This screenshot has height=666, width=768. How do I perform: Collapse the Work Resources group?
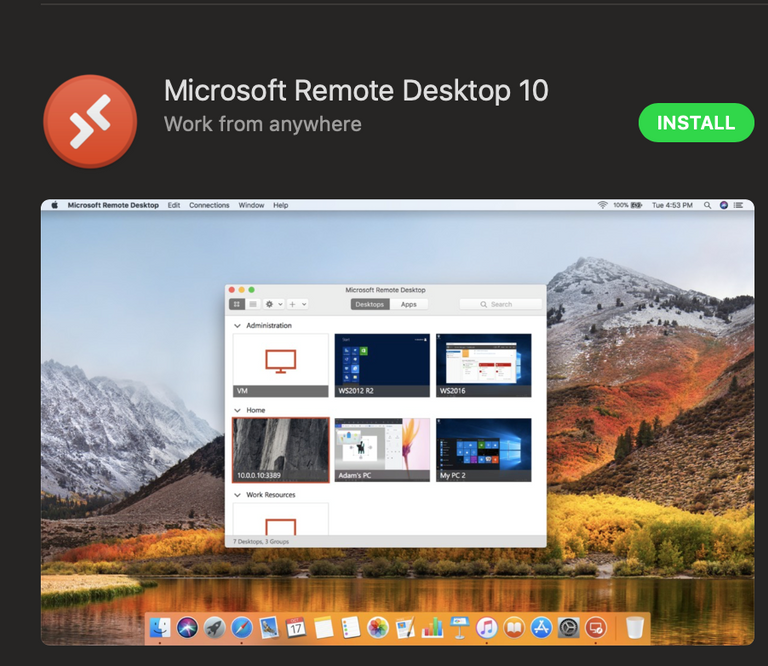click(x=238, y=495)
